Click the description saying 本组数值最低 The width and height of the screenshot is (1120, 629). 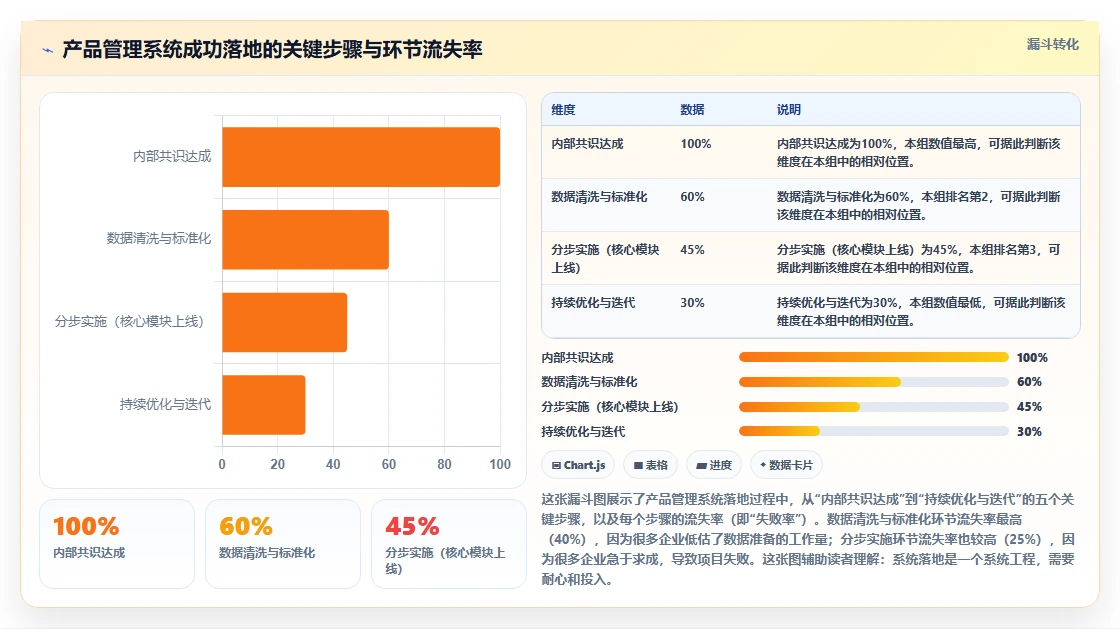pyautogui.click(x=921, y=311)
